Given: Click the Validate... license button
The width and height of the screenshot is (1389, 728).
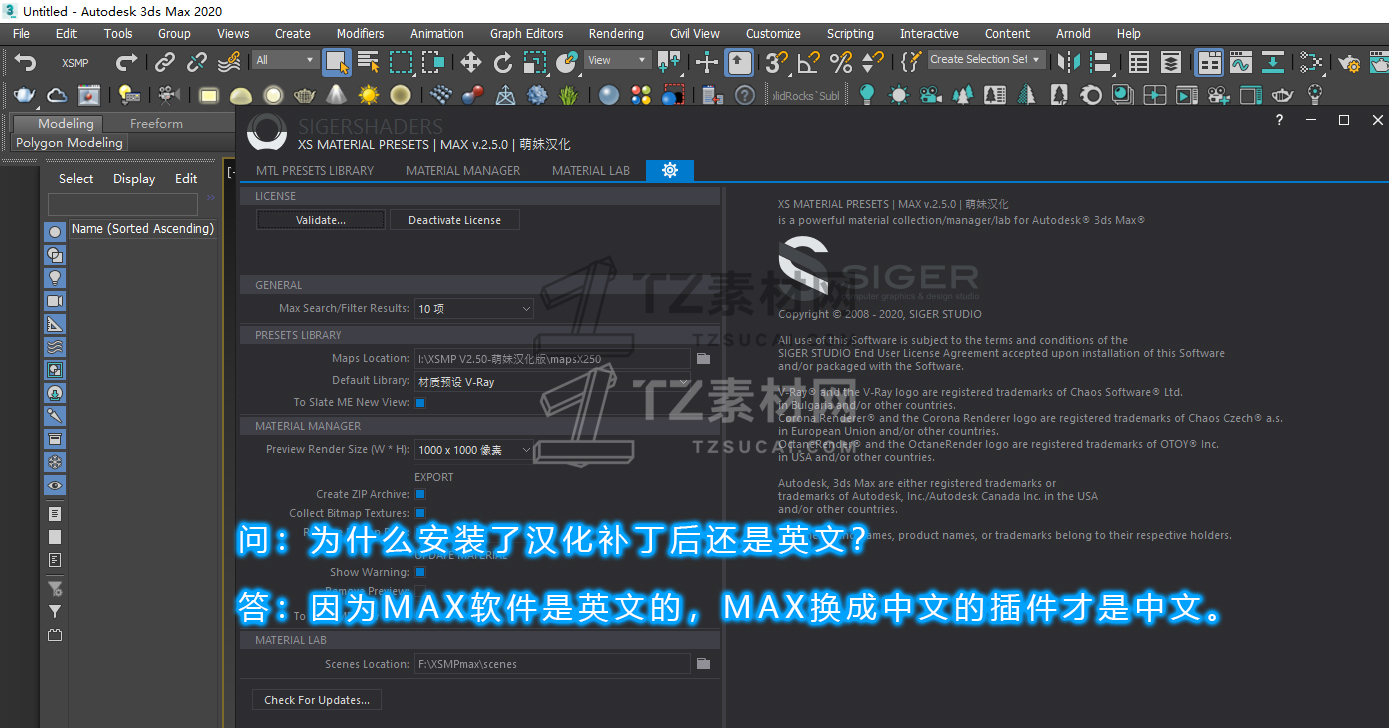Looking at the screenshot, I should [x=321, y=220].
